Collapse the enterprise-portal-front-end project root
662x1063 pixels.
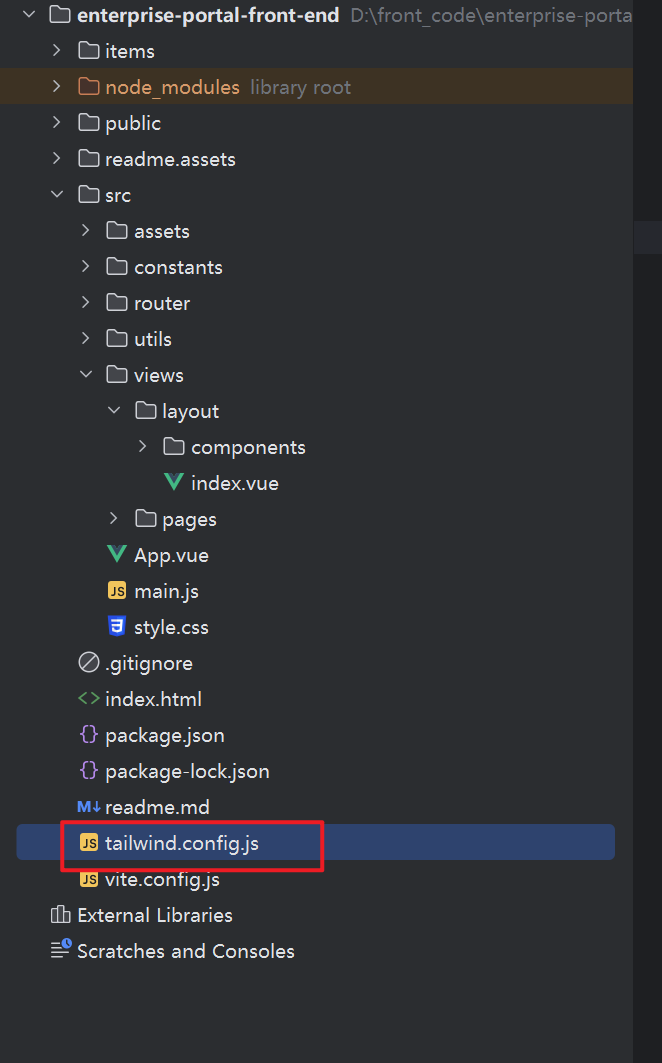(28, 15)
